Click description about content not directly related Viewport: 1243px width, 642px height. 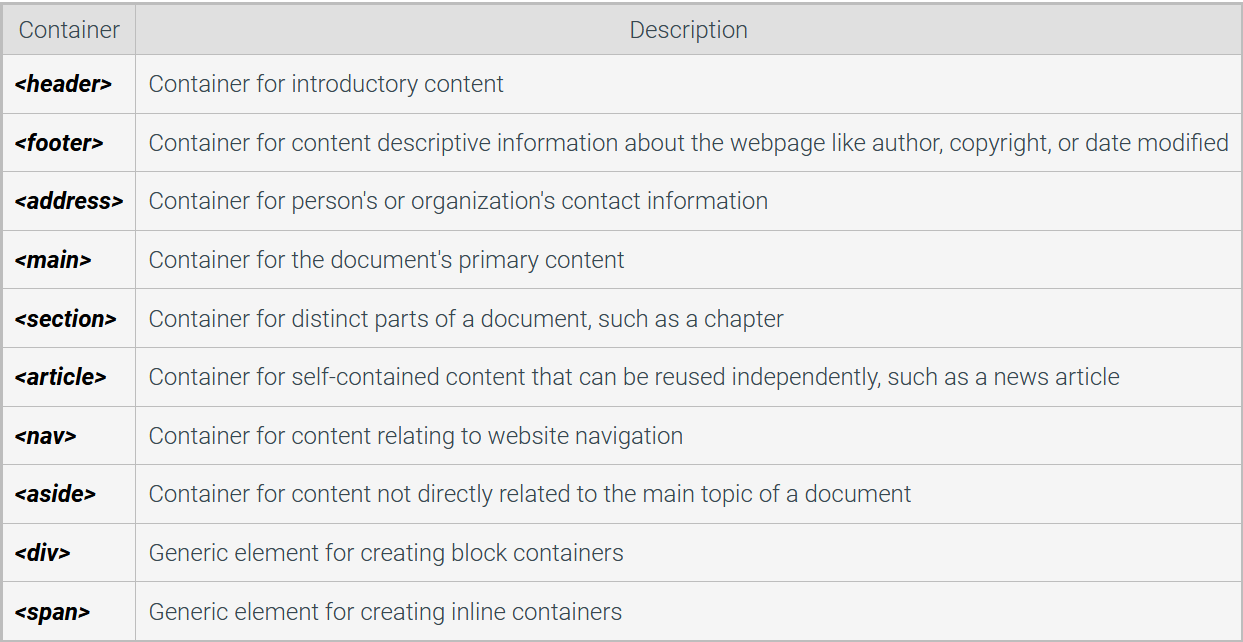(530, 494)
